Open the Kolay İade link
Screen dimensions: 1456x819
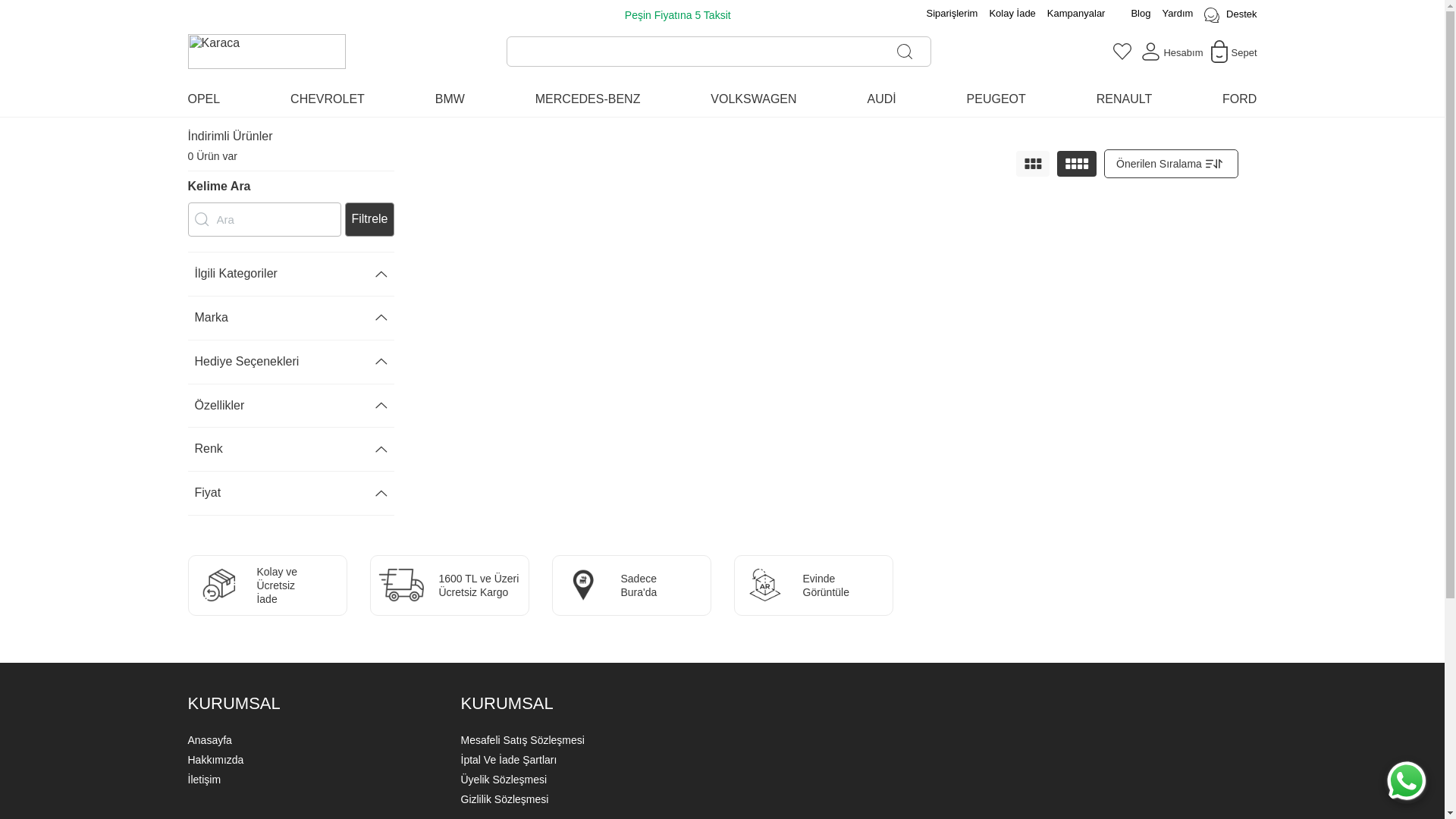(x=1012, y=14)
